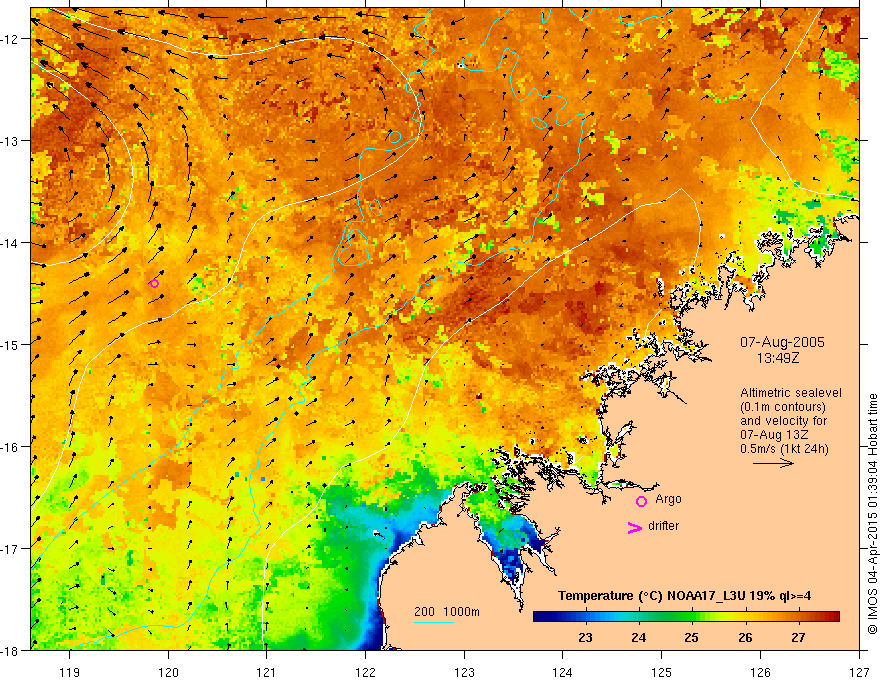Select the 'Argo' legend label

[668, 499]
